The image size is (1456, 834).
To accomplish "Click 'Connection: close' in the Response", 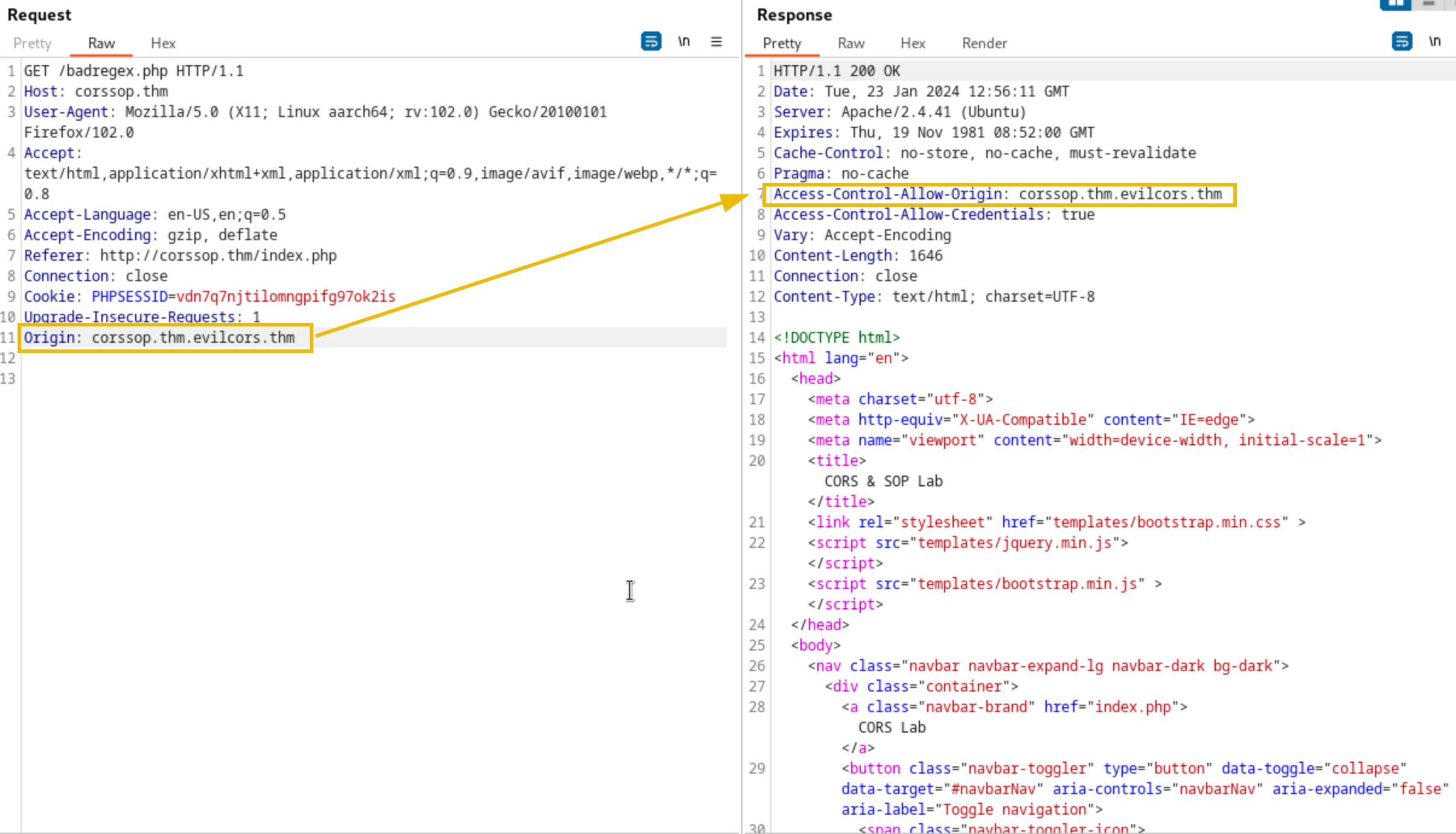I will pos(846,276).
